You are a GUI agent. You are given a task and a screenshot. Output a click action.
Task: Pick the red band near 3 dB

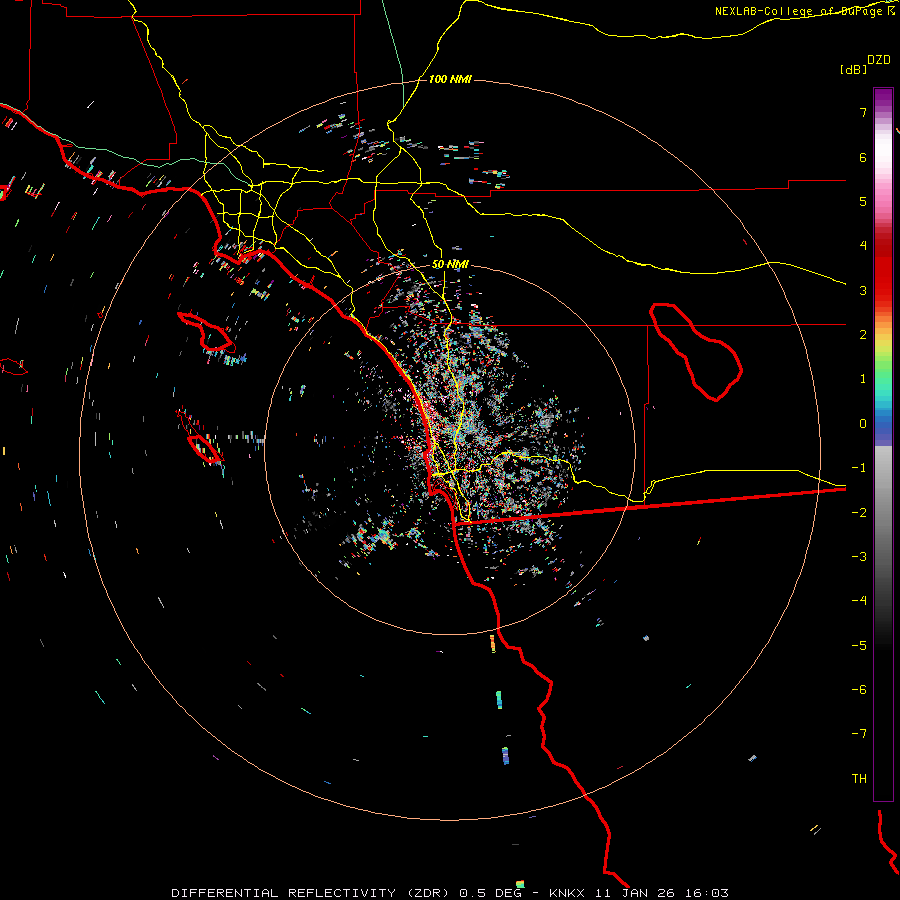883,281
